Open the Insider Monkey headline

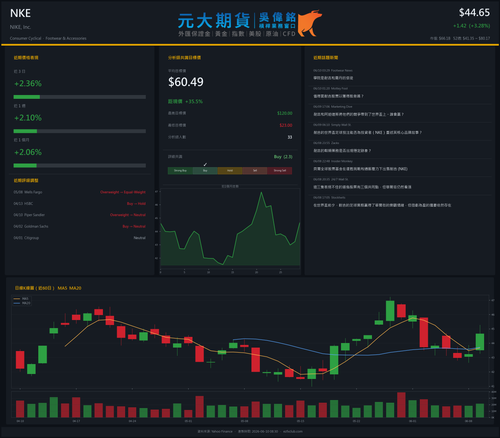[361, 169]
